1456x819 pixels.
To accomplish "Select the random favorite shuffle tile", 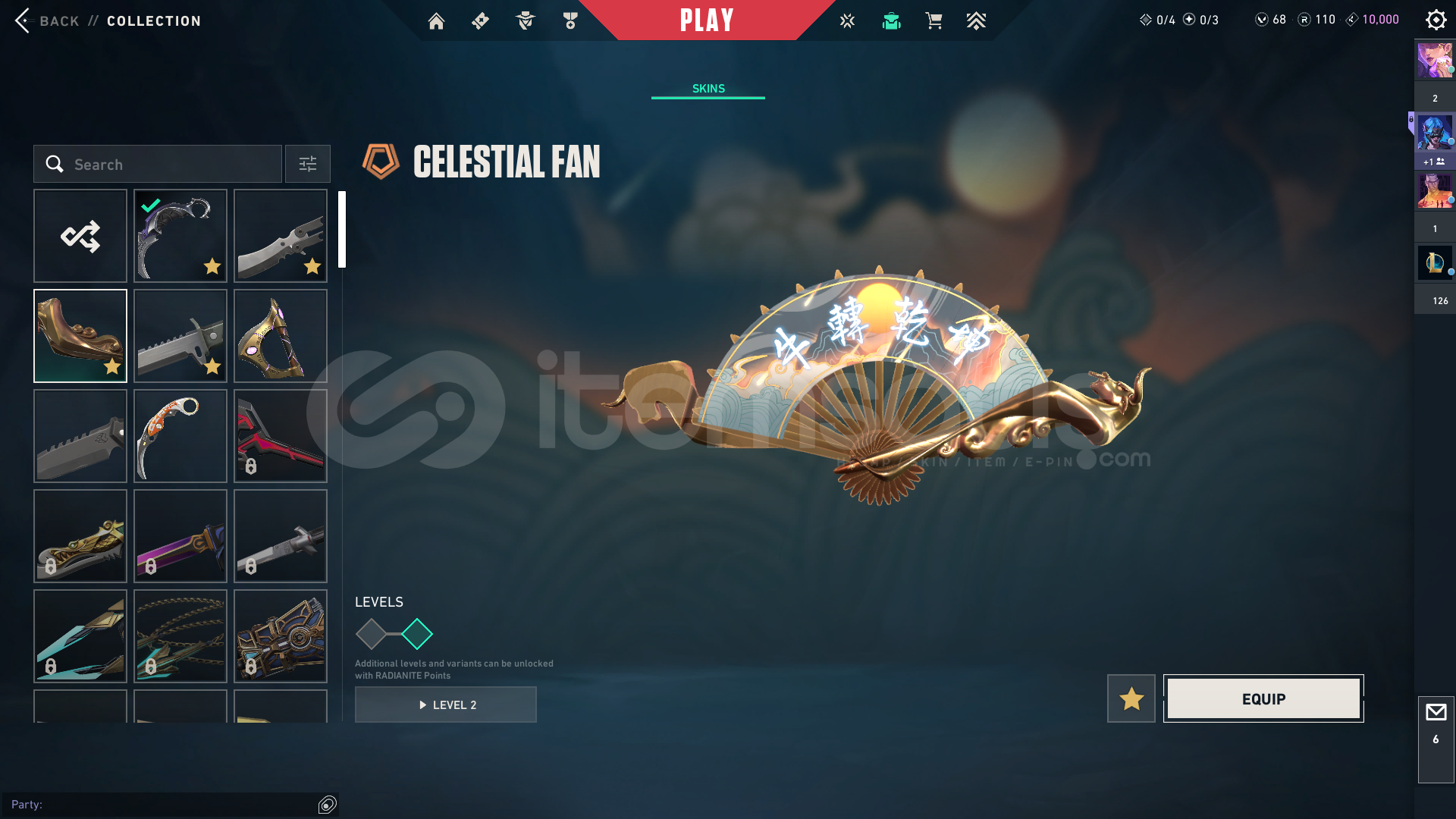I will [80, 236].
